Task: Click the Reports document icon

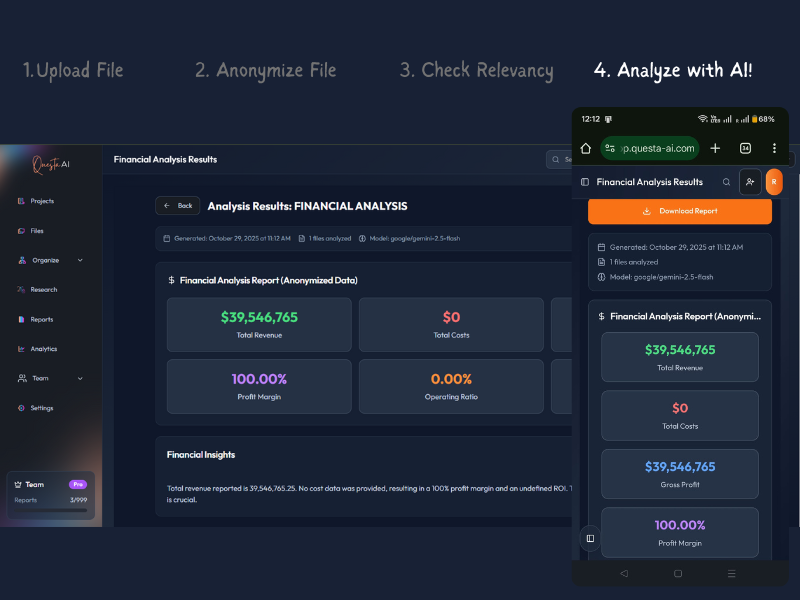Action: [21, 319]
